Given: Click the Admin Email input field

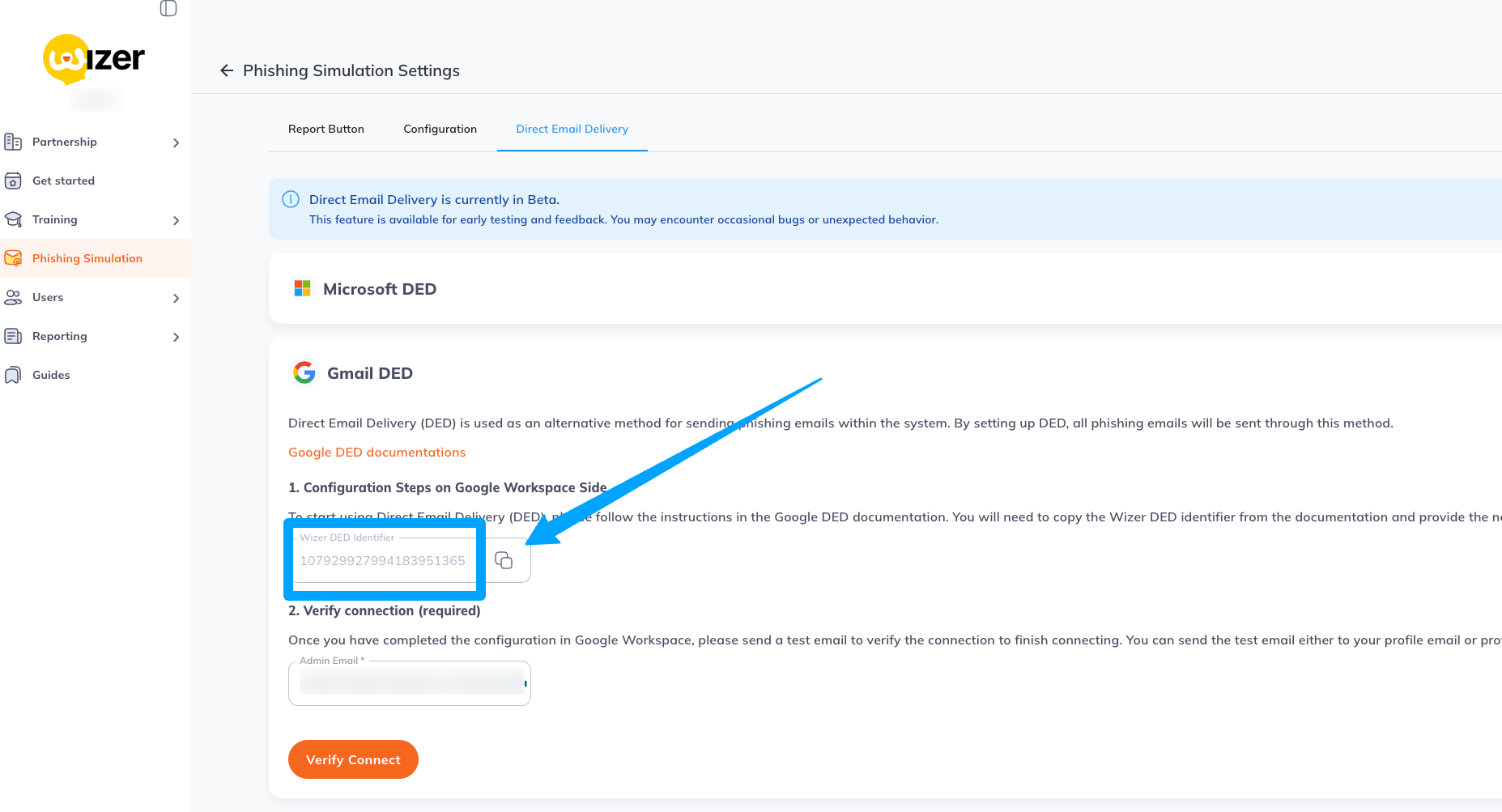Looking at the screenshot, I should (410, 683).
